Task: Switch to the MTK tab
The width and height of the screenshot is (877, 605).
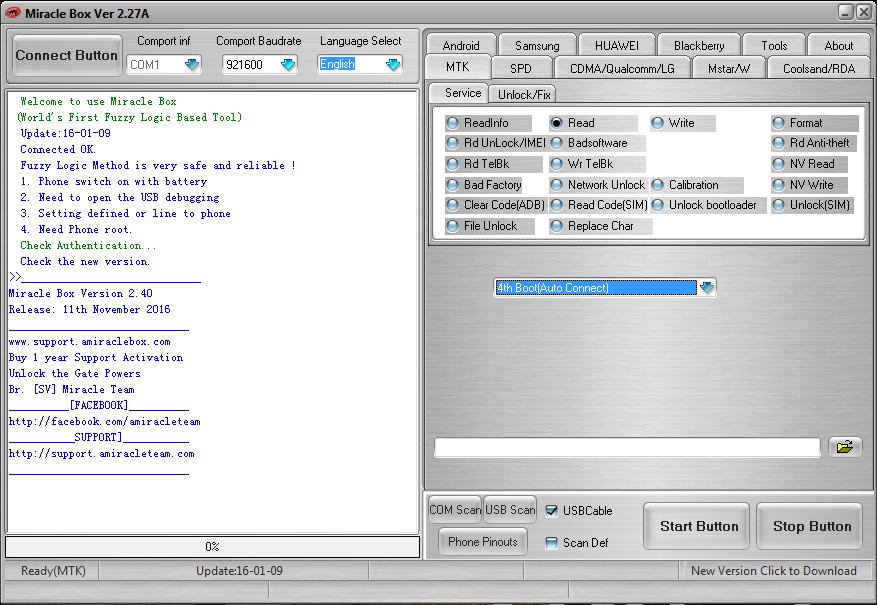Action: 458,67
